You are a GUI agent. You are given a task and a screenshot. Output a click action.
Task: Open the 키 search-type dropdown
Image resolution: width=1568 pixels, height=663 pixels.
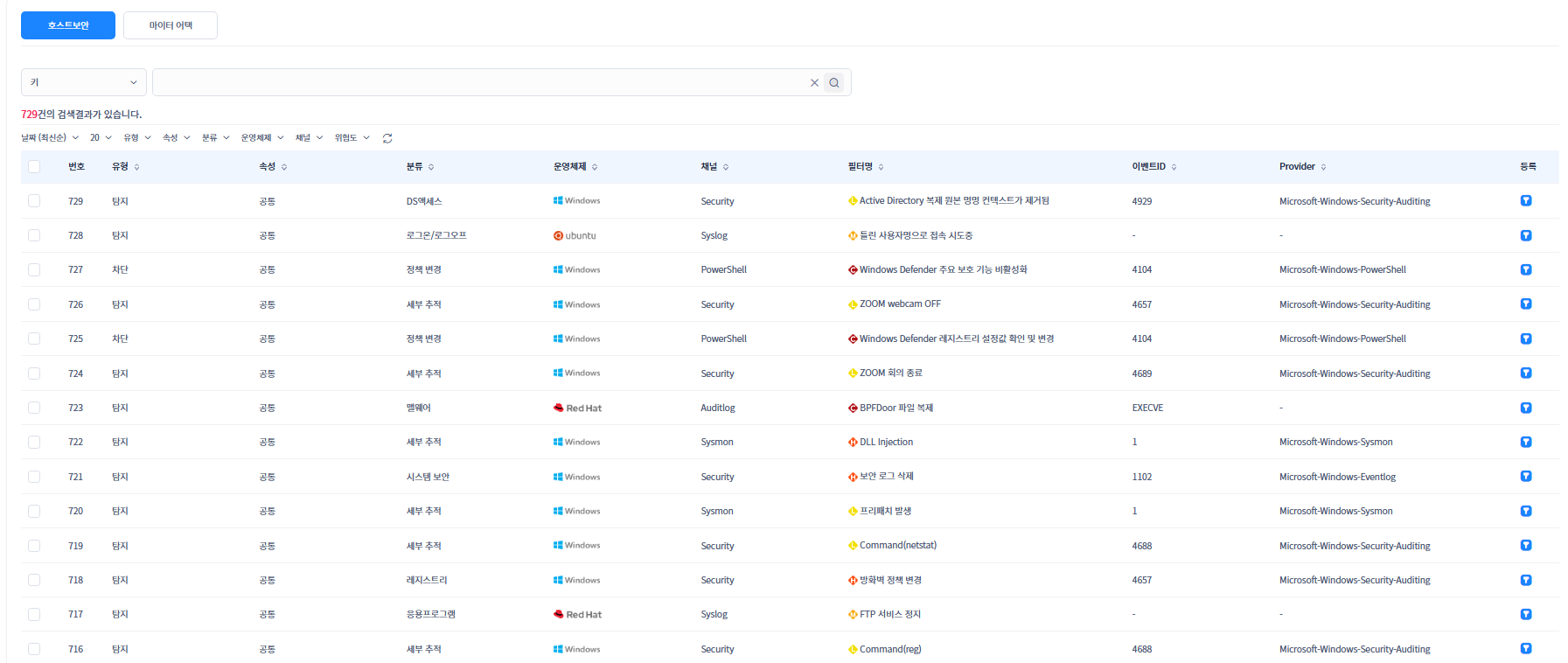point(83,82)
